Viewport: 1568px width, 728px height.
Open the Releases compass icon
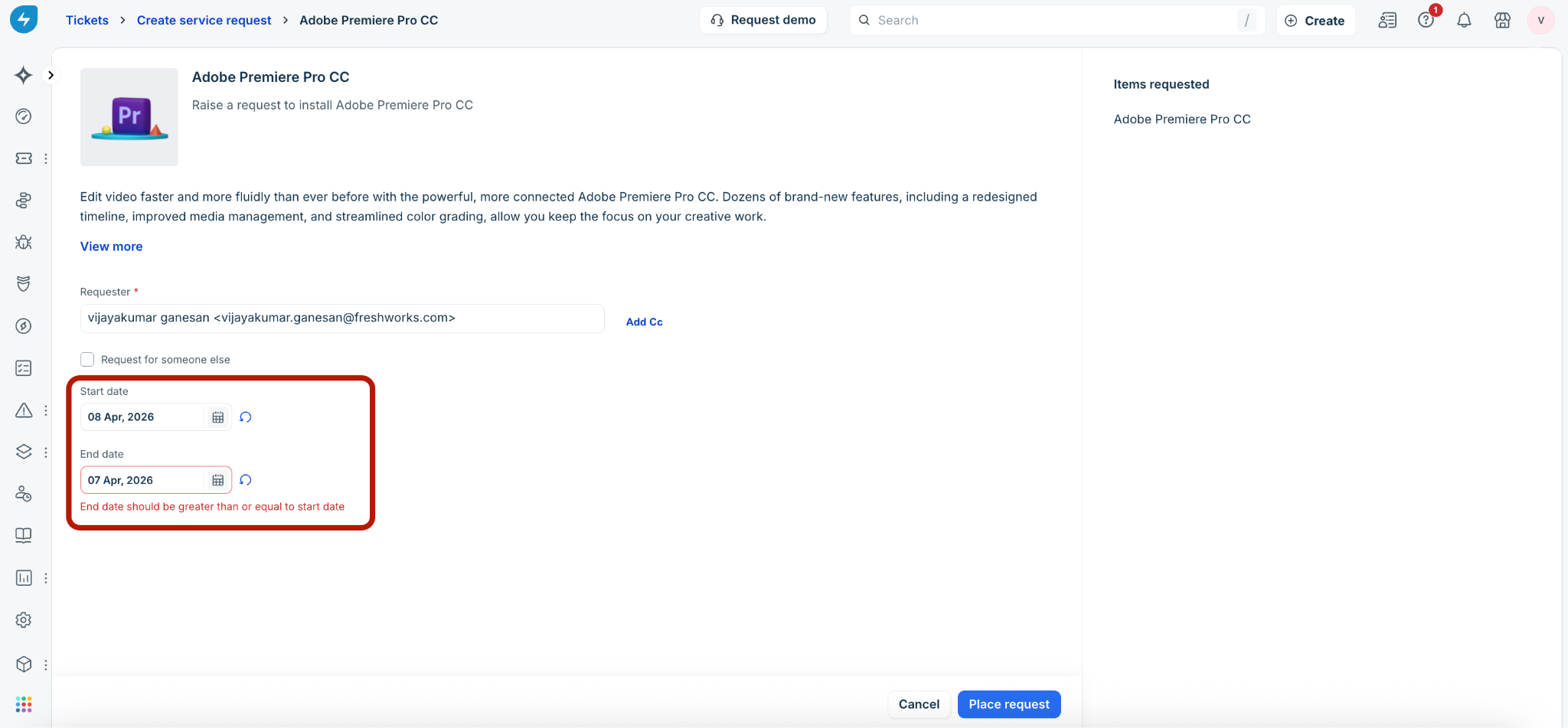click(x=24, y=326)
